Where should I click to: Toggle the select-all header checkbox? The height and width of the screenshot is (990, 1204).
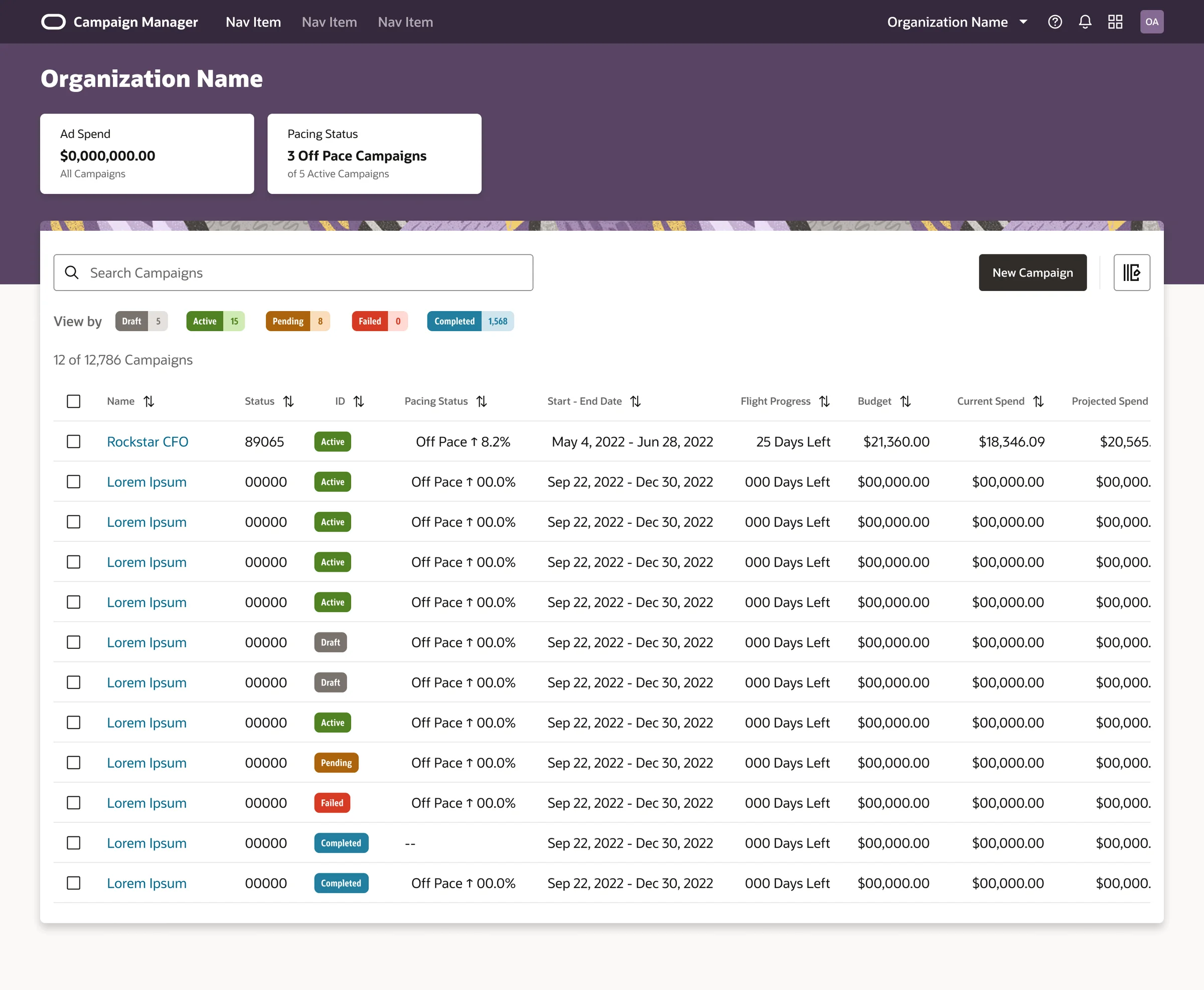(x=74, y=401)
